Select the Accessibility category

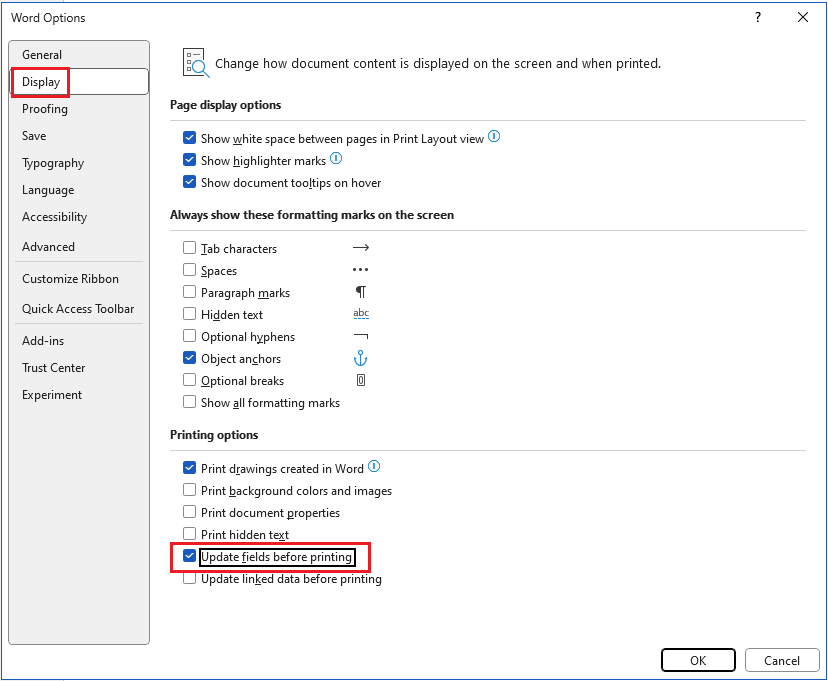pos(79,217)
